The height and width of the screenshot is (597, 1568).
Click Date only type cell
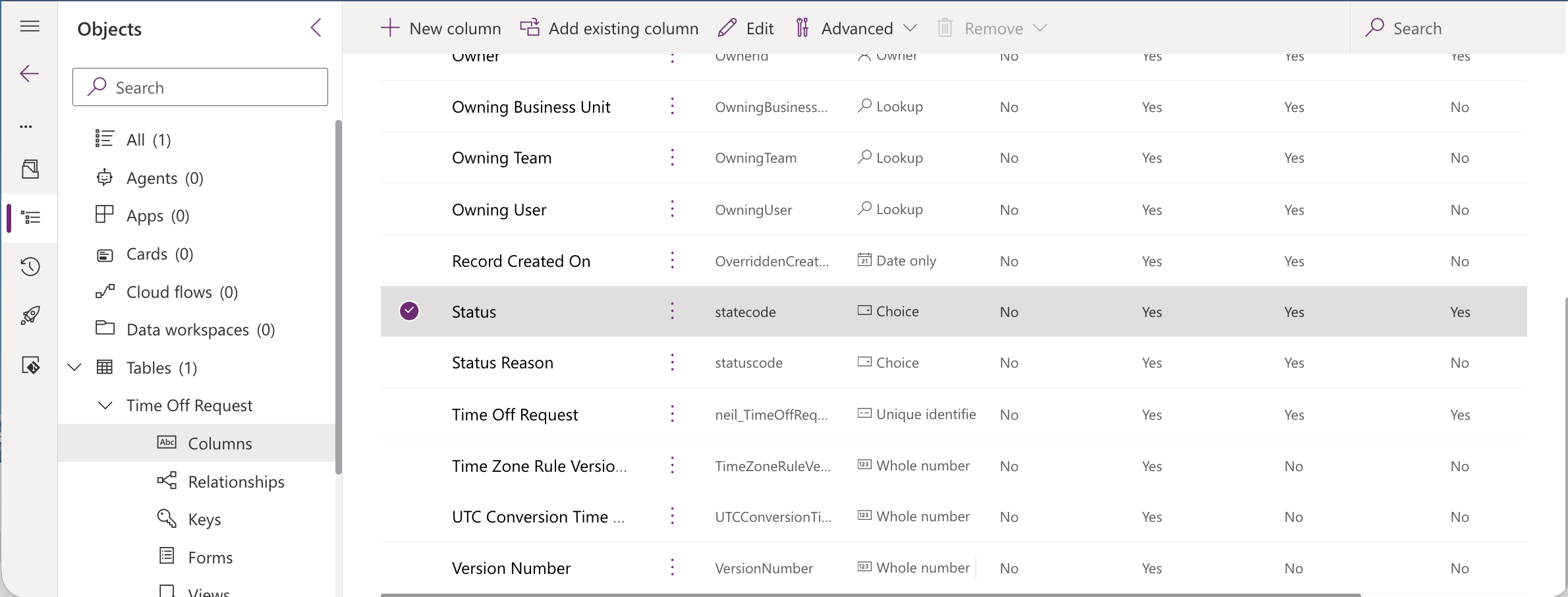(897, 261)
